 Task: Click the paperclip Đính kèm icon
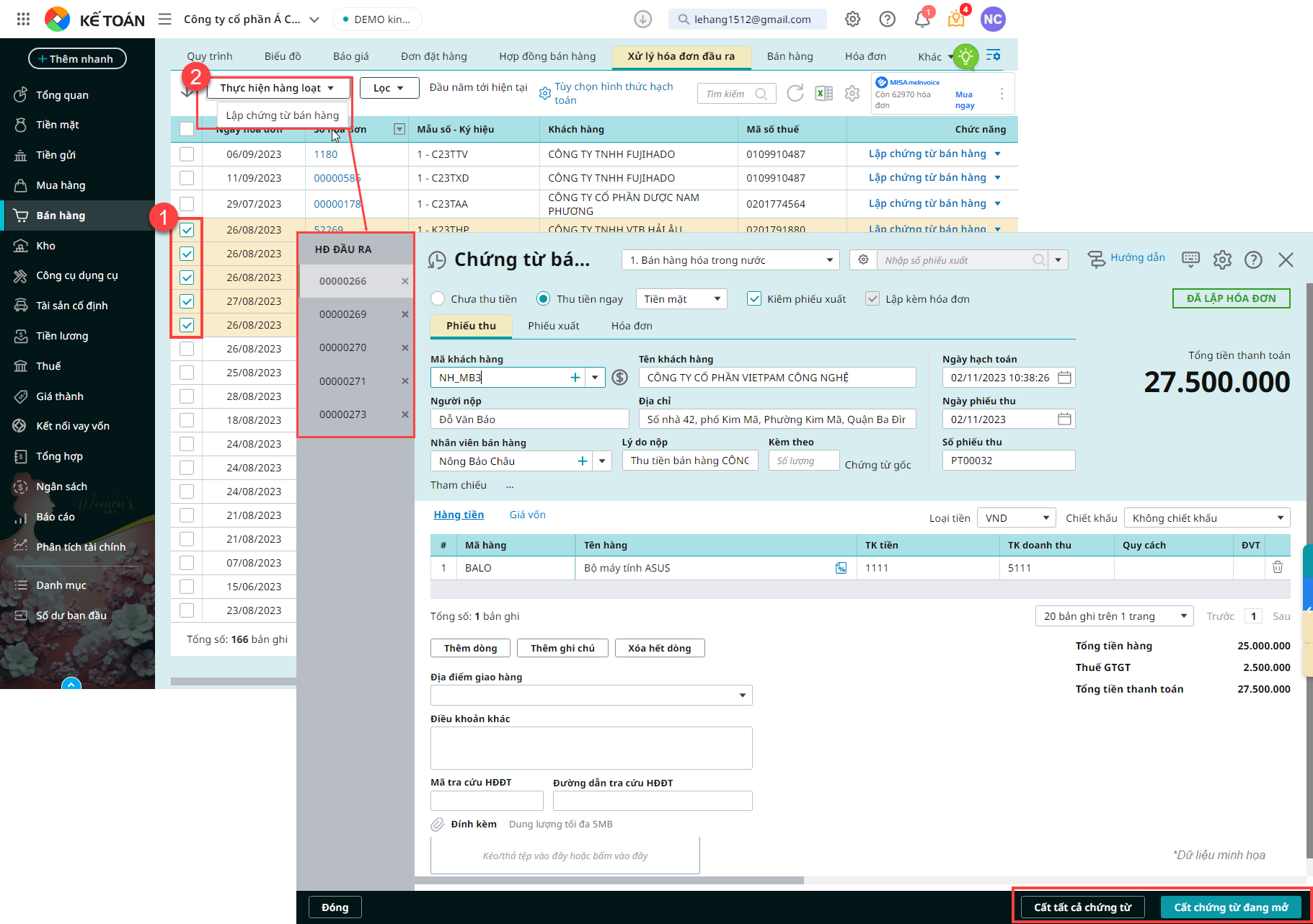(438, 825)
